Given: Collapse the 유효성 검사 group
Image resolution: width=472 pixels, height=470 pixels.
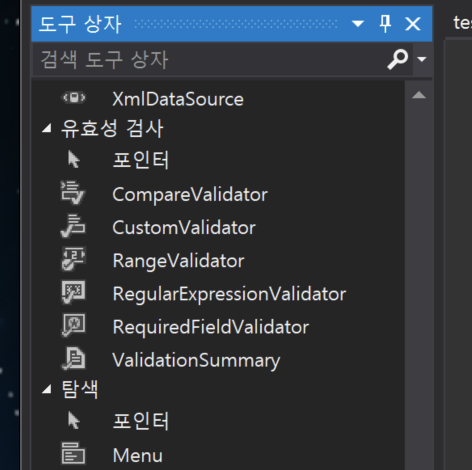Looking at the screenshot, I should 47,128.
